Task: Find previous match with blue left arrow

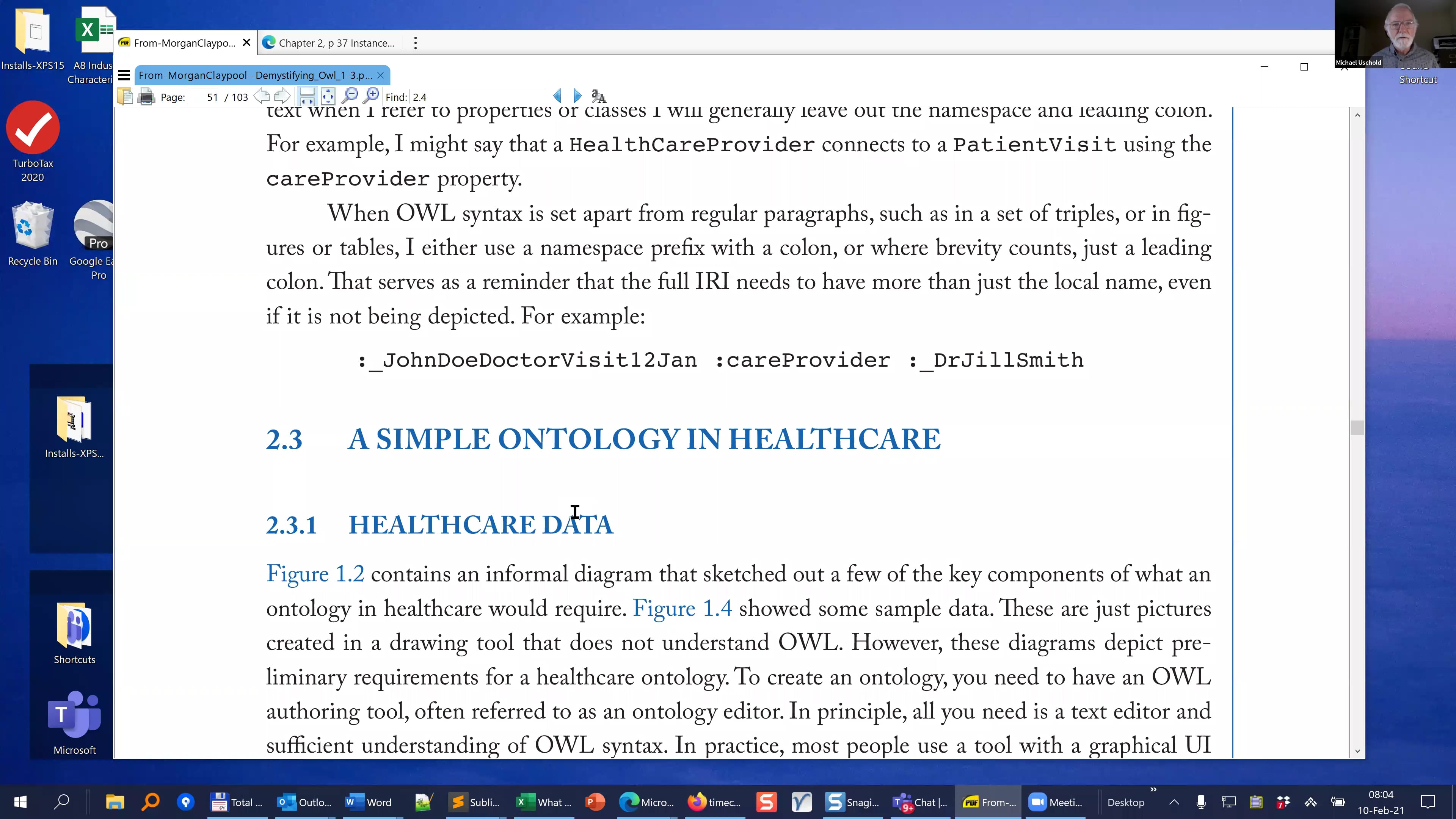Action: (557, 96)
